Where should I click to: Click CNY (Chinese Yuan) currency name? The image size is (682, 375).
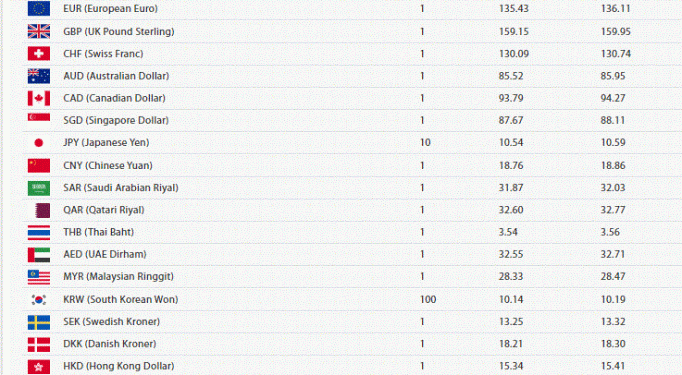pyautogui.click(x=108, y=165)
